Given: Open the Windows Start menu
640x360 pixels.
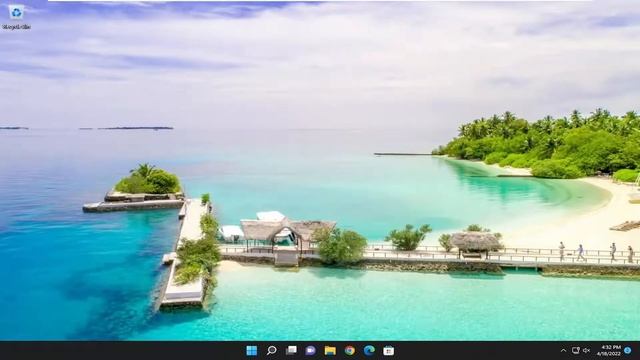Looking at the screenshot, I should coord(252,351).
